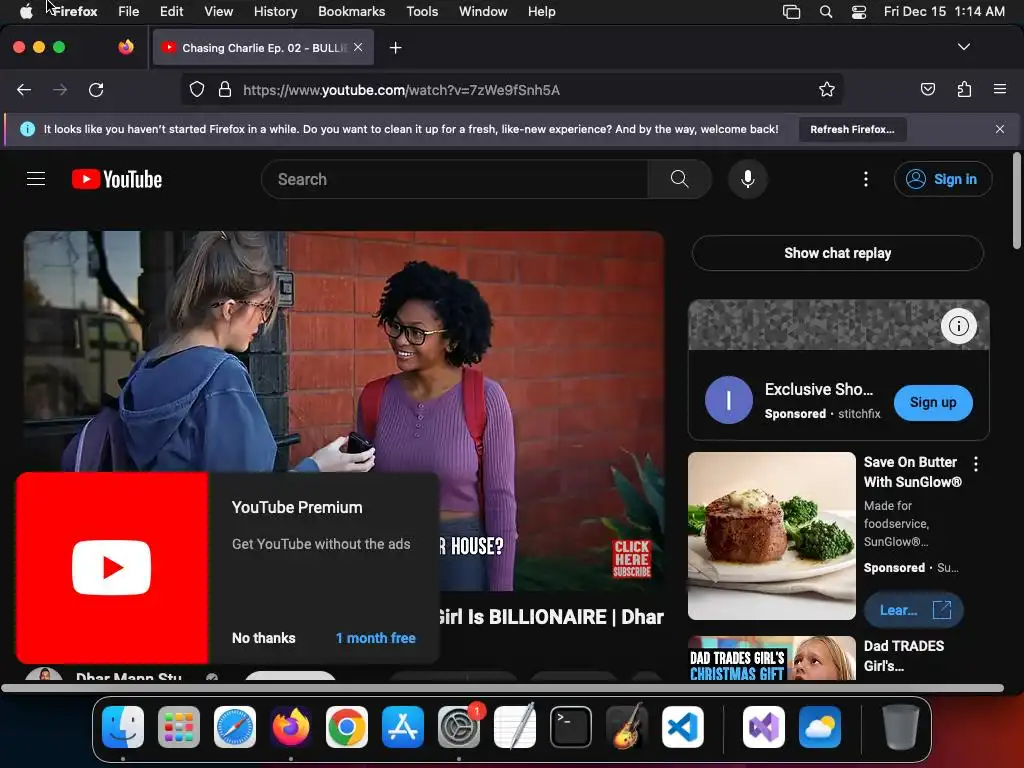Image resolution: width=1024 pixels, height=768 pixels.
Task: Open the Tools menu
Action: click(x=422, y=11)
